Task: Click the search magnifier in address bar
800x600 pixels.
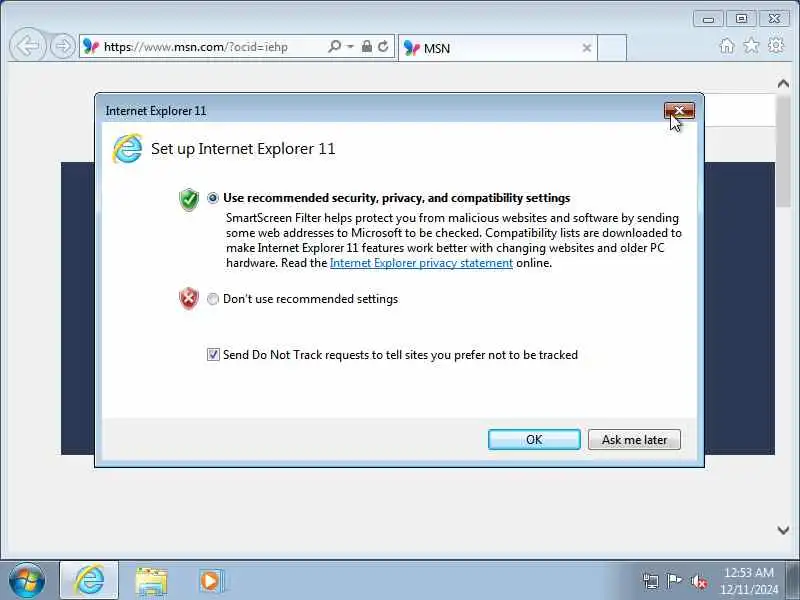Action: pyautogui.click(x=334, y=46)
